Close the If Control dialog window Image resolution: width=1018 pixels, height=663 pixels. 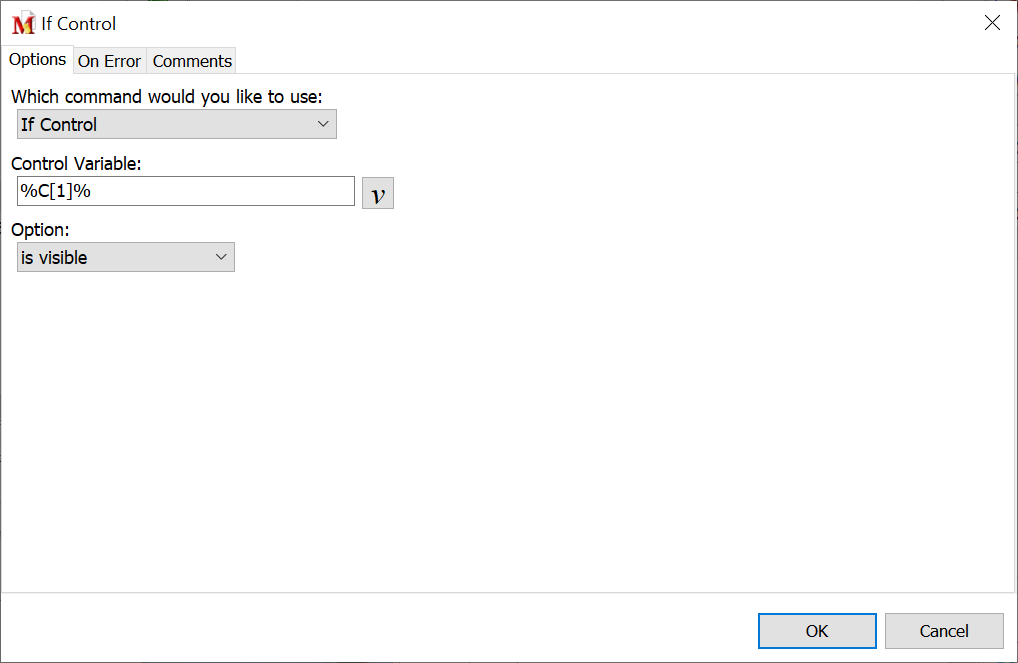click(x=992, y=23)
